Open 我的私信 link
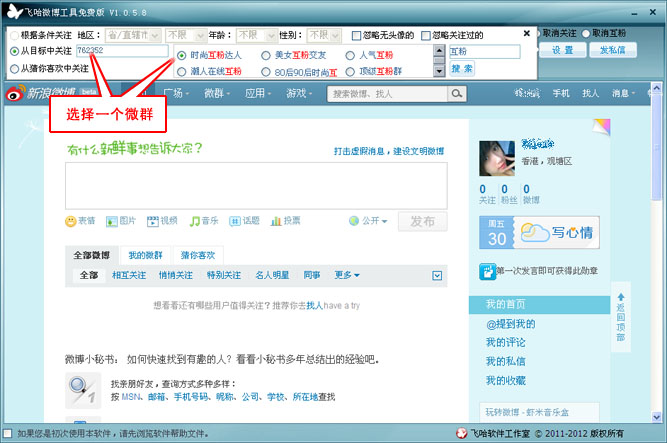The width and height of the screenshot is (667, 443). (x=505, y=362)
